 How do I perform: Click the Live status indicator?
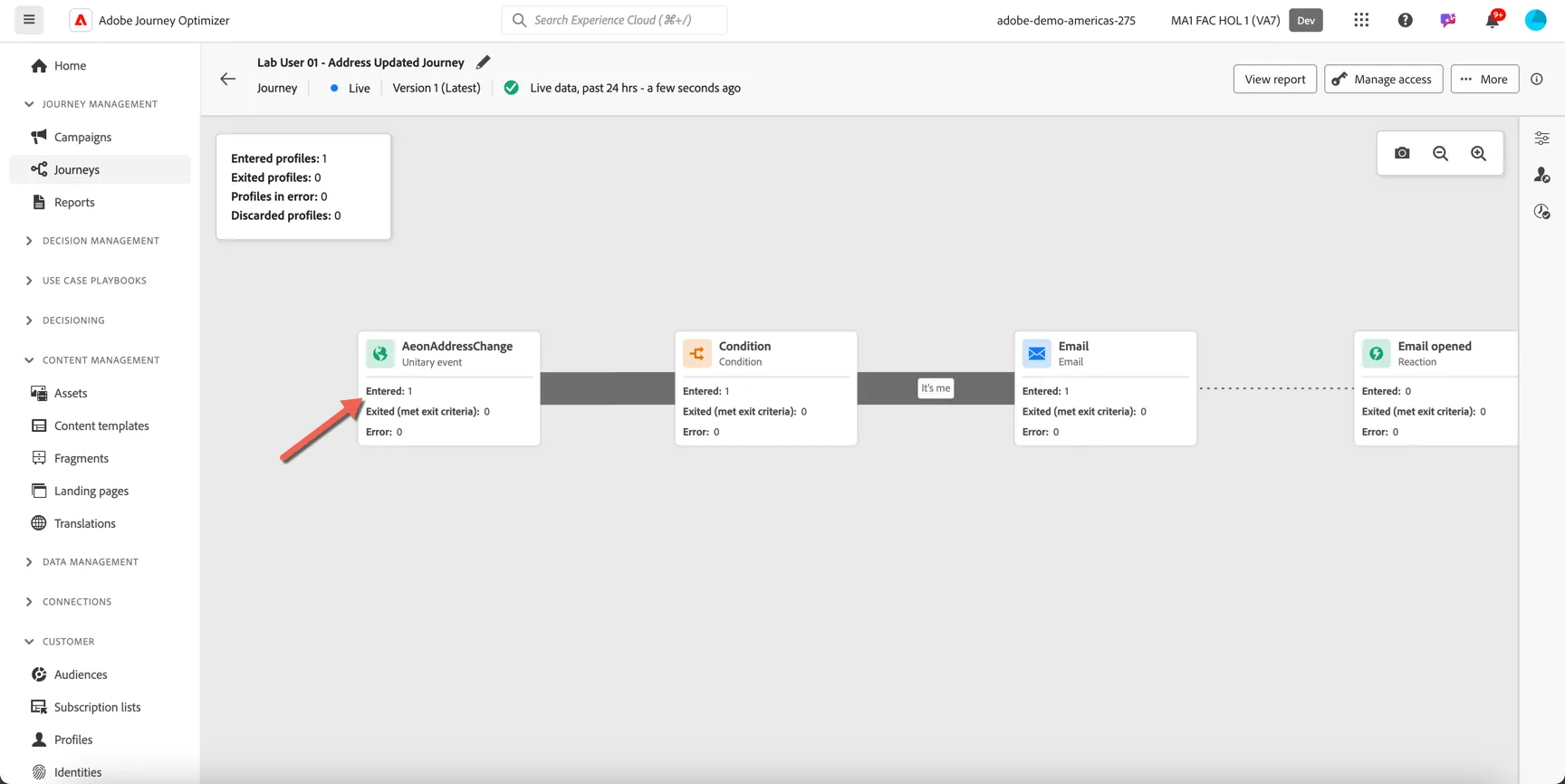350,88
